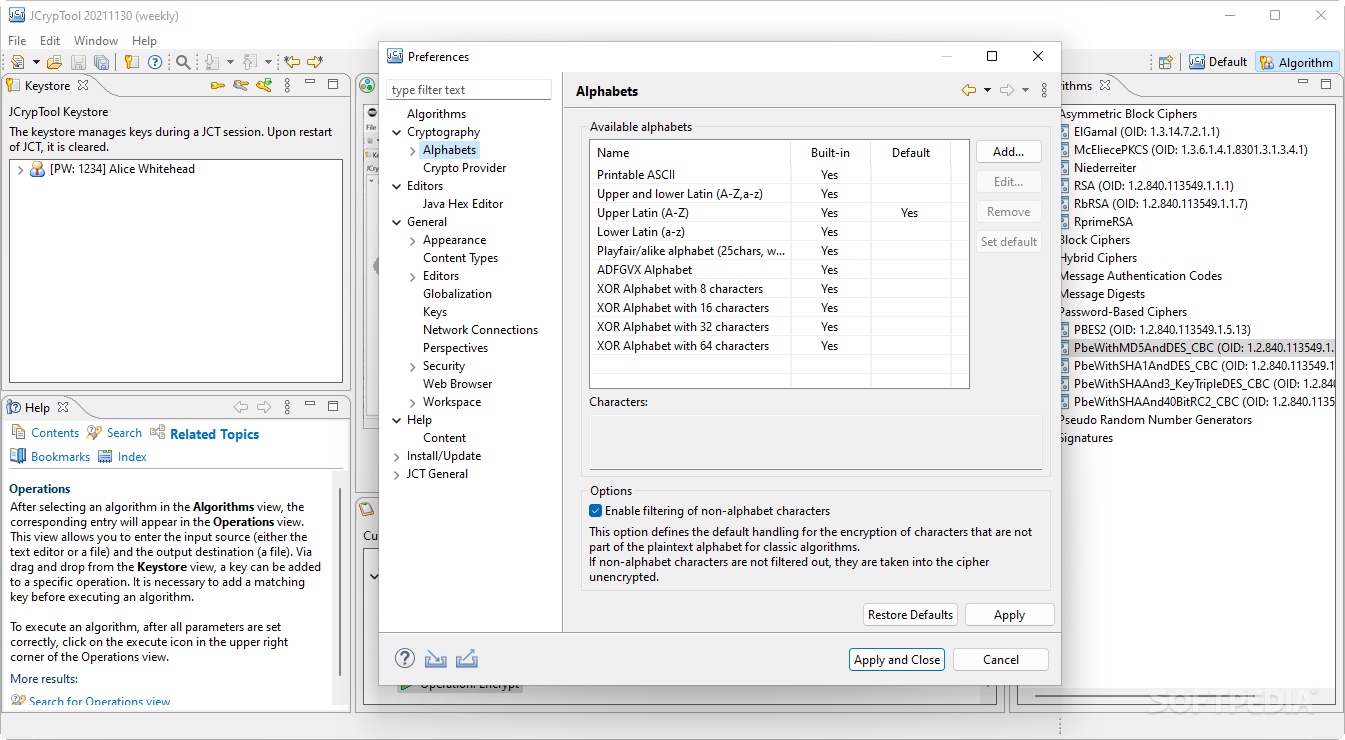Open the Bookmarks help link
Image resolution: width=1345 pixels, height=740 pixels.
pos(60,456)
